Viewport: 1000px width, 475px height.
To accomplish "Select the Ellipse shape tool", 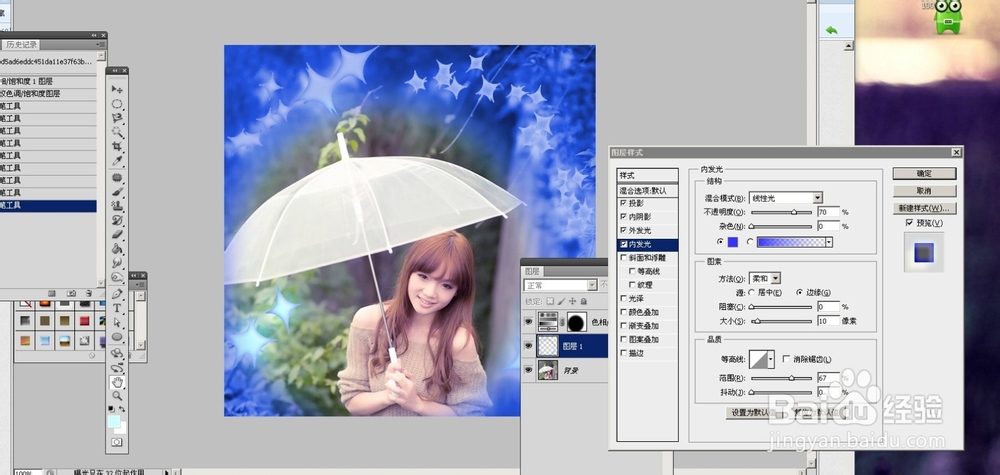I will 117,337.
